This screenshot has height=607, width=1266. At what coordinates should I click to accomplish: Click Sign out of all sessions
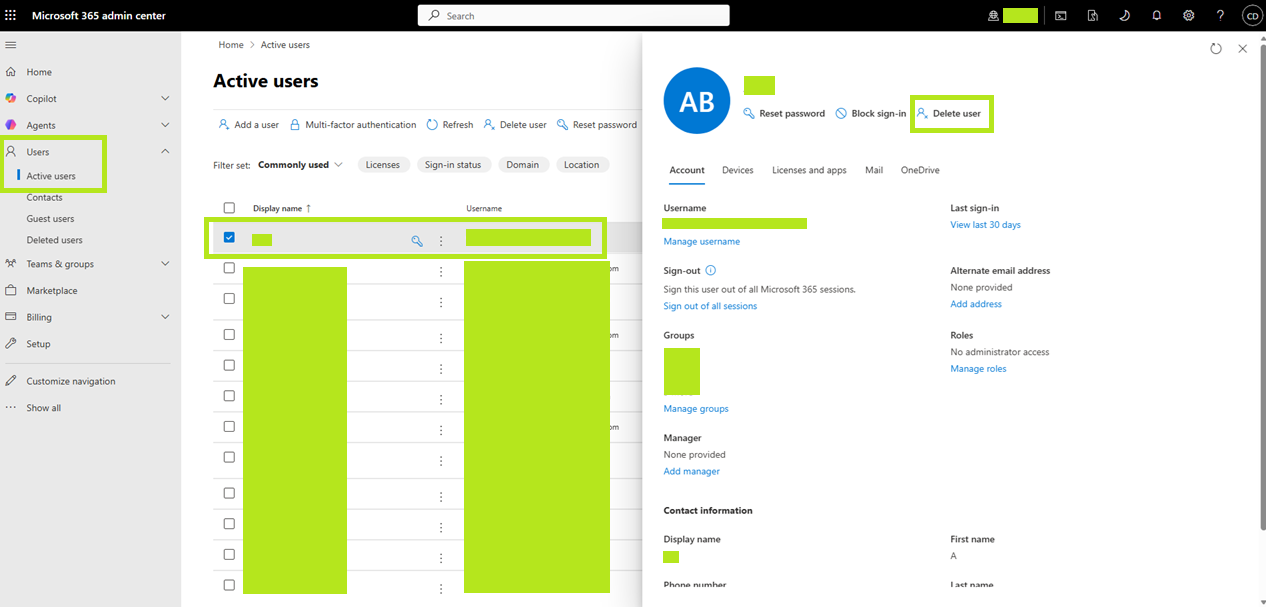click(711, 306)
